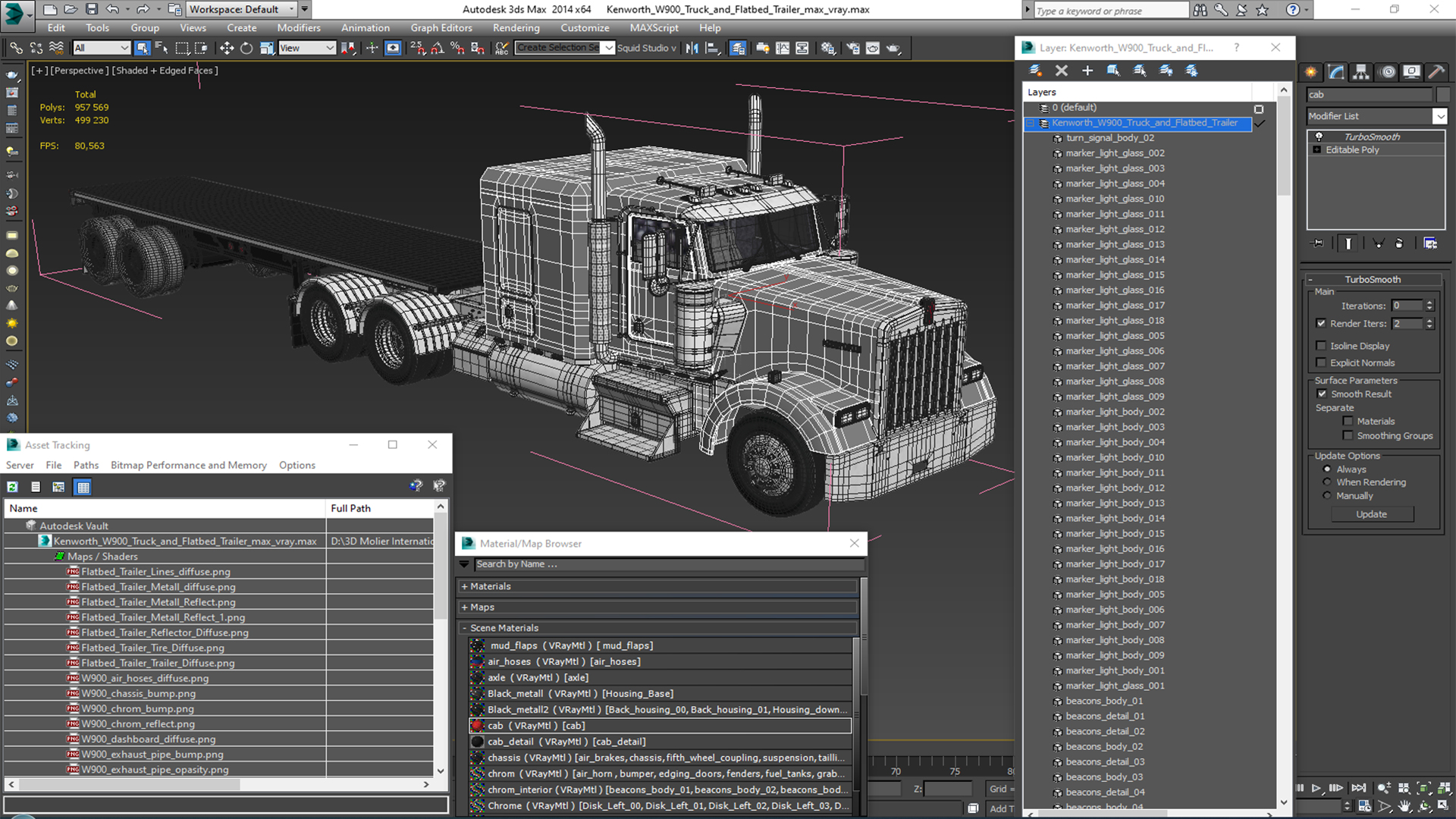Click the Pin Stack icon
Viewport: 1456px width, 819px height.
(x=1318, y=243)
